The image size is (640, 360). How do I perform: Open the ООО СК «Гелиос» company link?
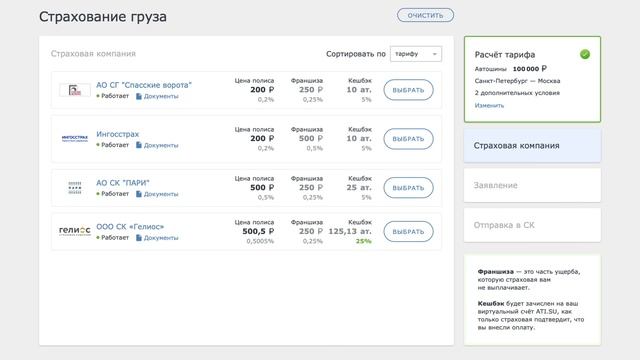pyautogui.click(x=130, y=227)
